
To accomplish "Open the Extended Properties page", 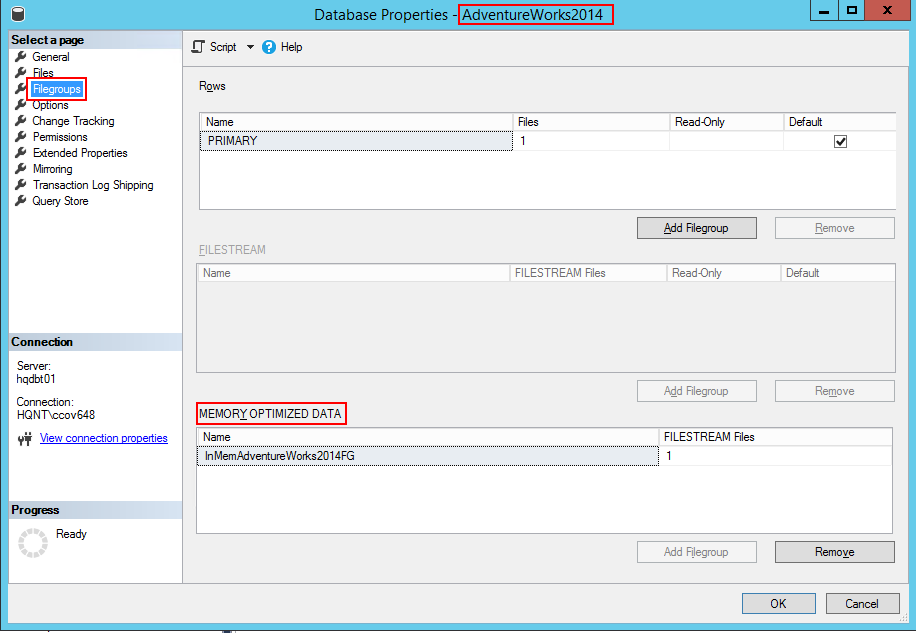I will [x=80, y=152].
